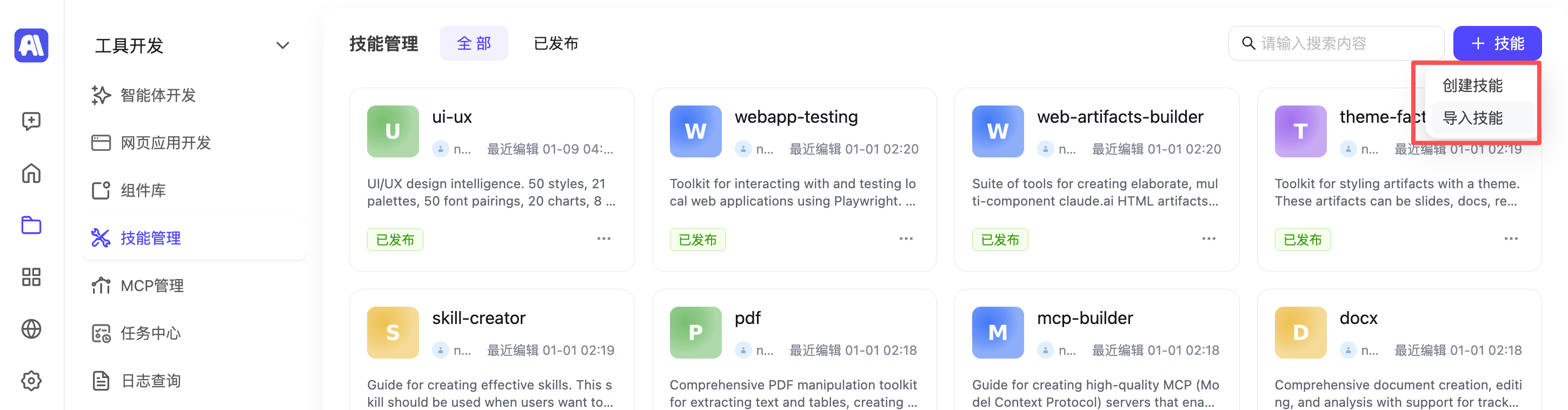Screen dimensions: 1568x410
Task: Open the green U icon of ui-ux skill
Action: [x=393, y=131]
